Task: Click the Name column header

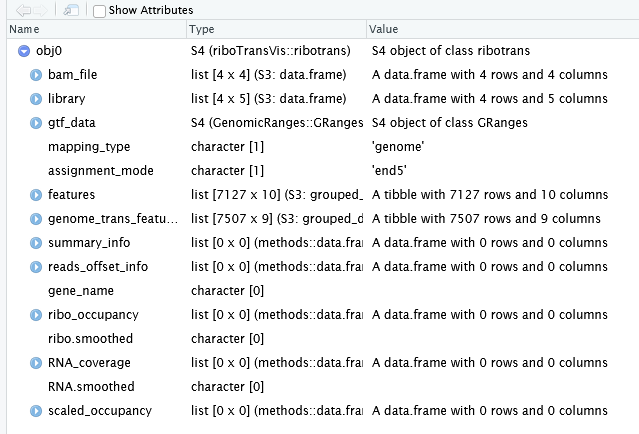Action: tap(96, 29)
